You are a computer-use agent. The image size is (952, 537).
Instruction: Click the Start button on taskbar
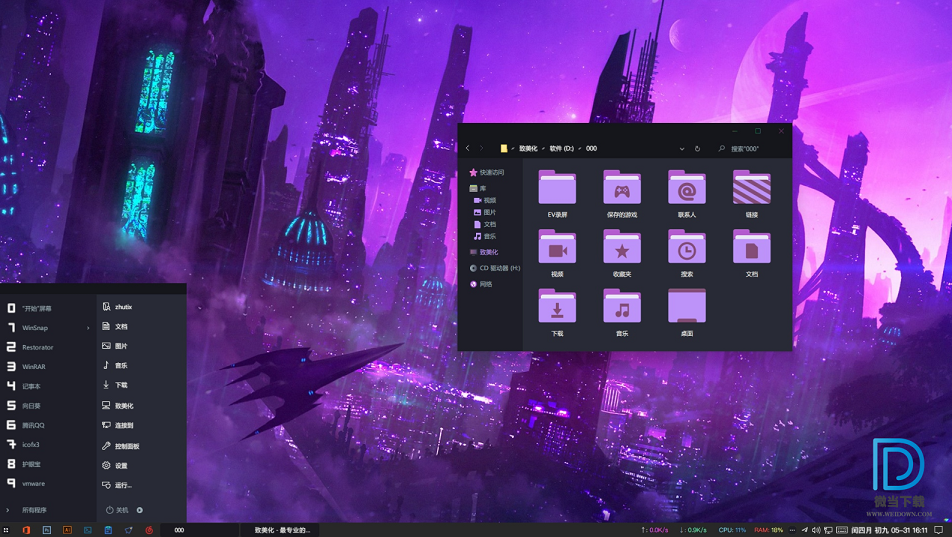pyautogui.click(x=7, y=530)
